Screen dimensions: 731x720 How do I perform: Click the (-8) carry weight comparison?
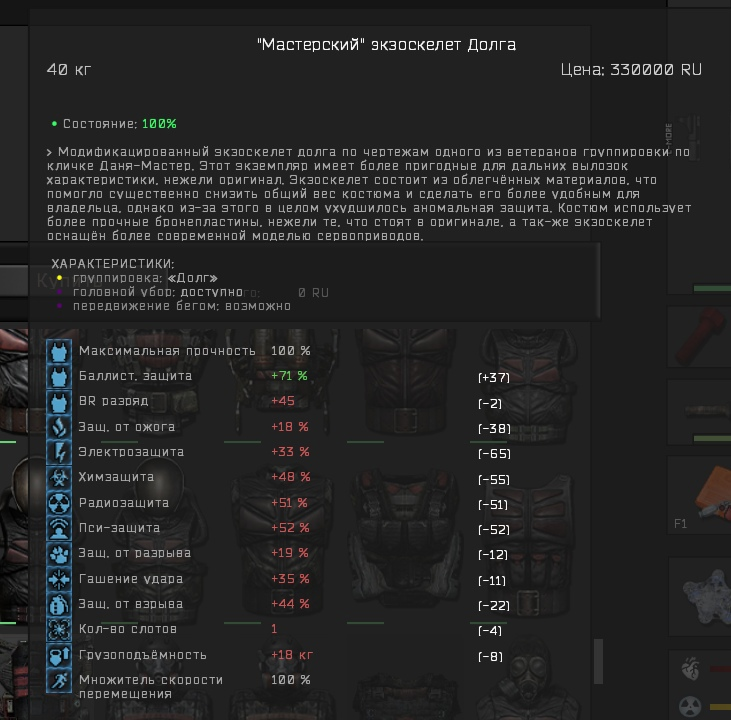[x=490, y=657]
